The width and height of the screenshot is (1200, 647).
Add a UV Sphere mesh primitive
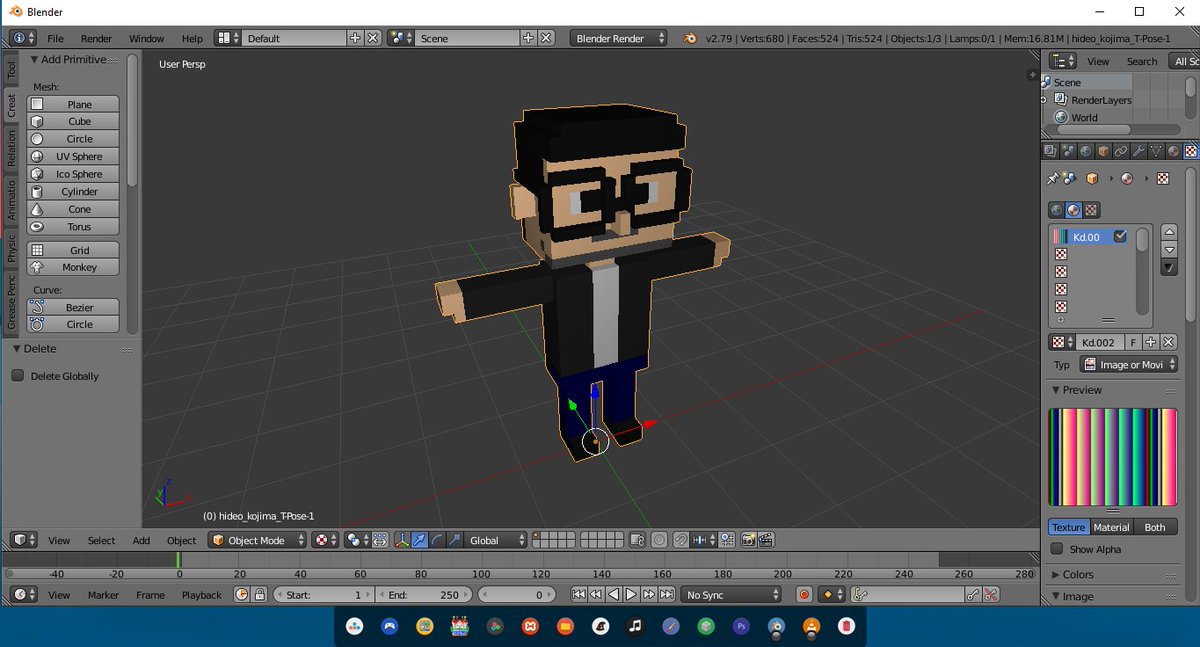(x=73, y=156)
